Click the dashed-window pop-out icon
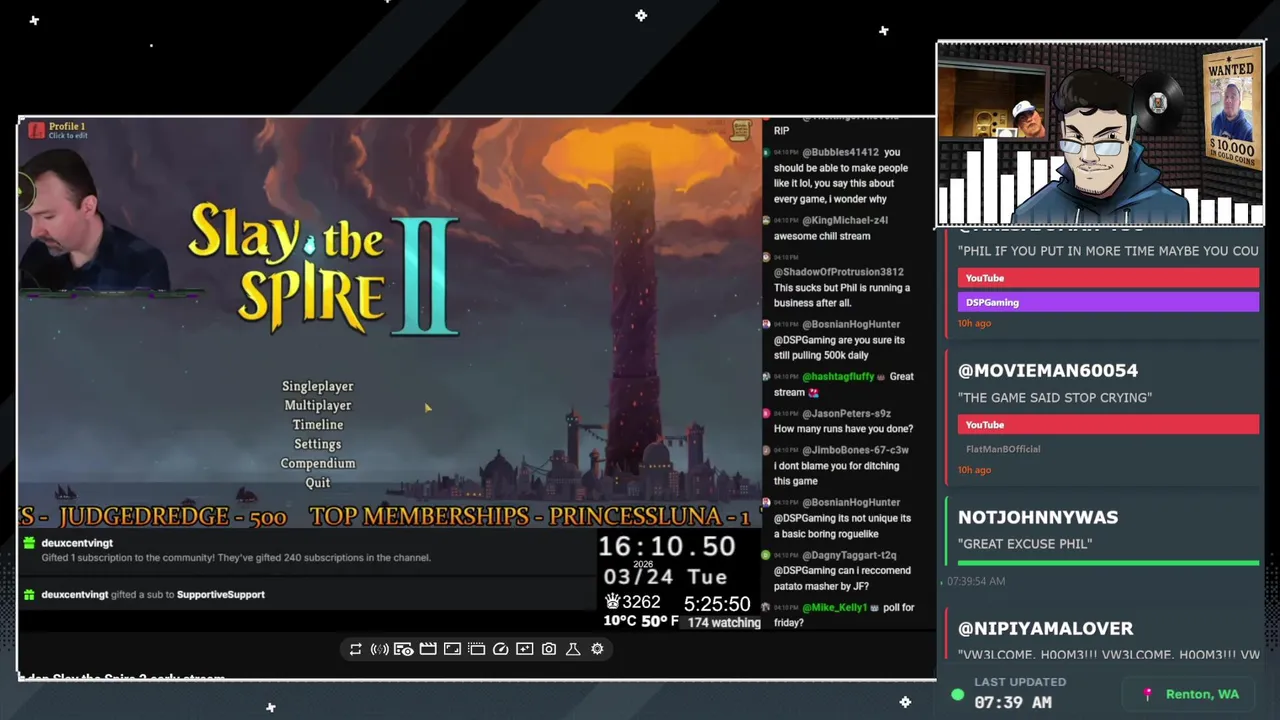Viewport: 1280px width, 720px height. click(476, 649)
